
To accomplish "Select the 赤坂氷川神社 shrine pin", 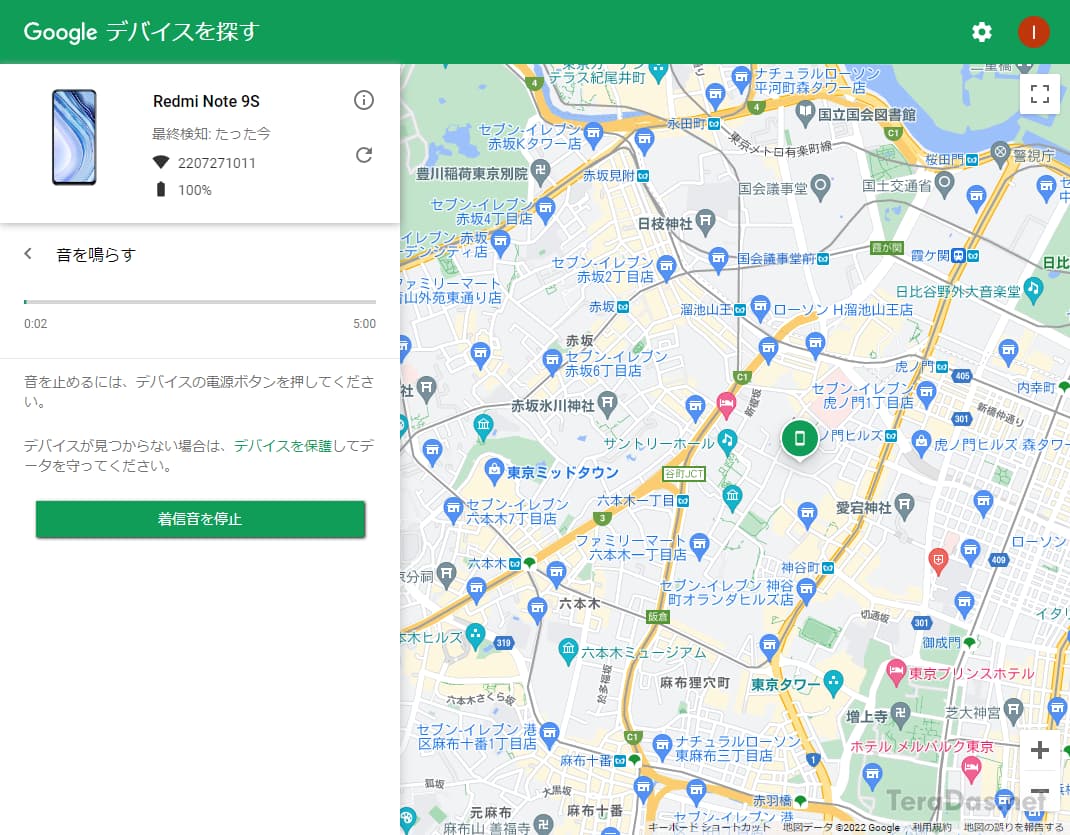I will (607, 404).
